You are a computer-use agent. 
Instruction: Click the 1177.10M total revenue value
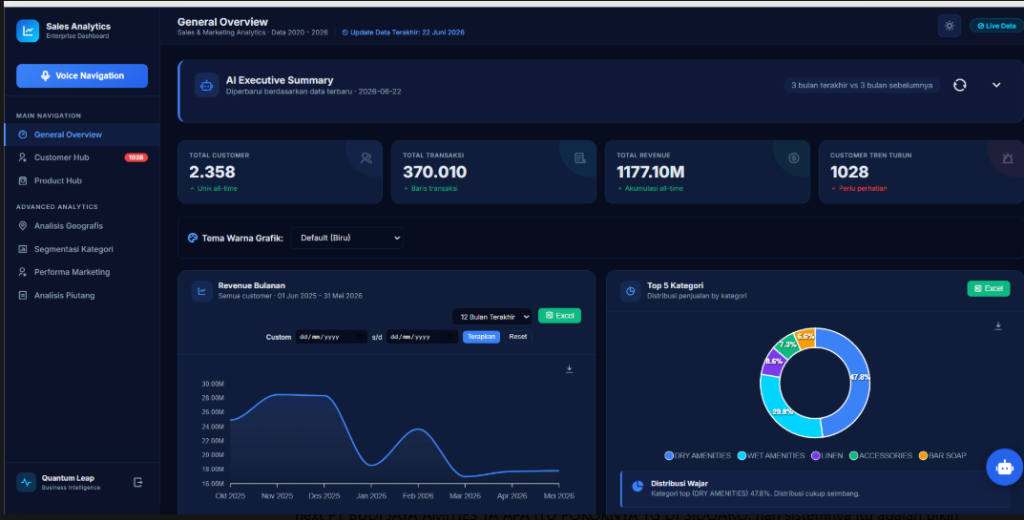point(650,172)
